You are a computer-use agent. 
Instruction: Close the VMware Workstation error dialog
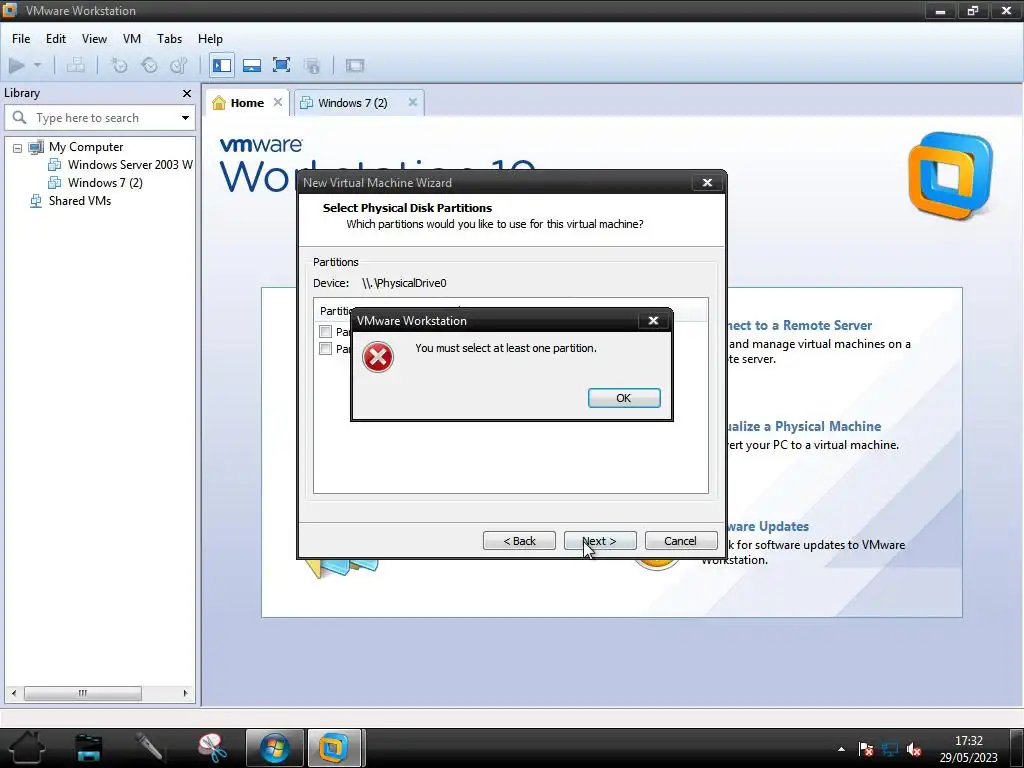(x=653, y=320)
